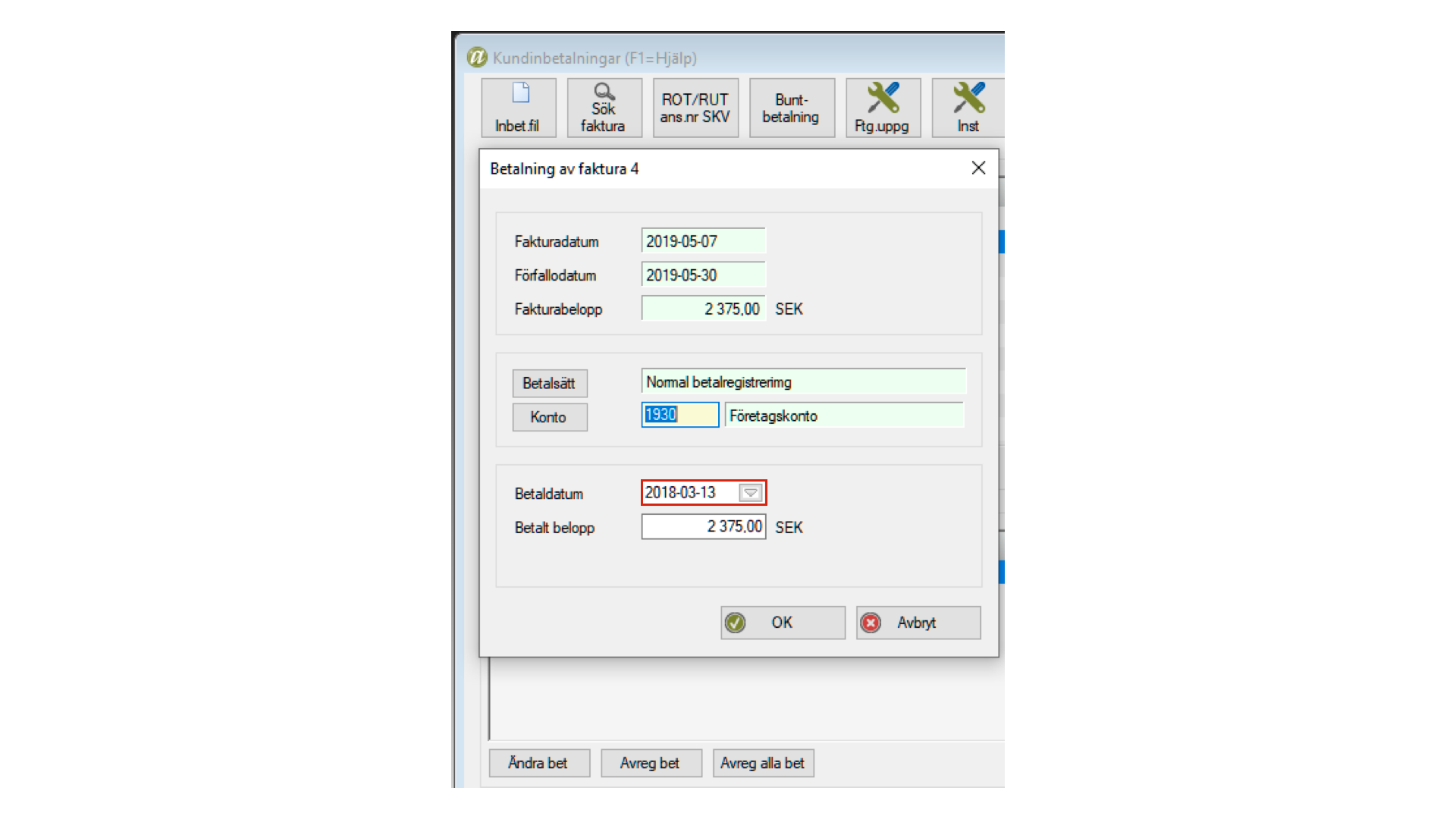This screenshot has width=1456, height=819.
Task: Open Inst settings tools button
Action: pos(968,108)
